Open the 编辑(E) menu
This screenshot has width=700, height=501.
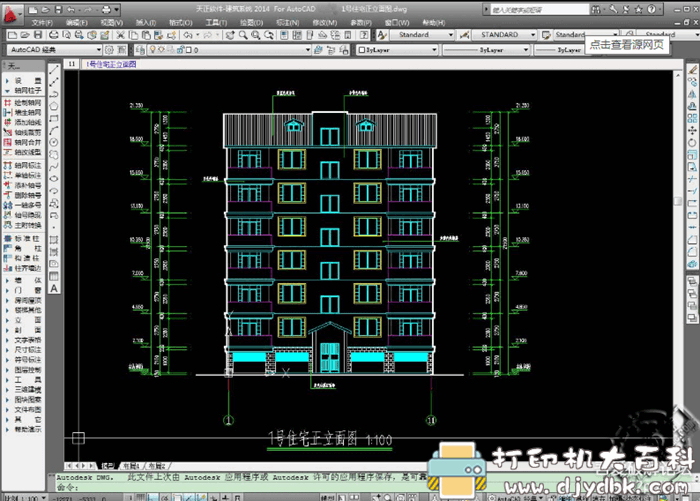click(x=77, y=22)
